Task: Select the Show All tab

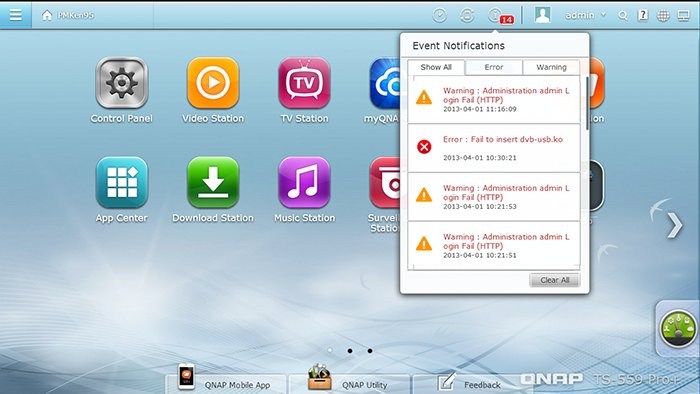Action: 436,67
